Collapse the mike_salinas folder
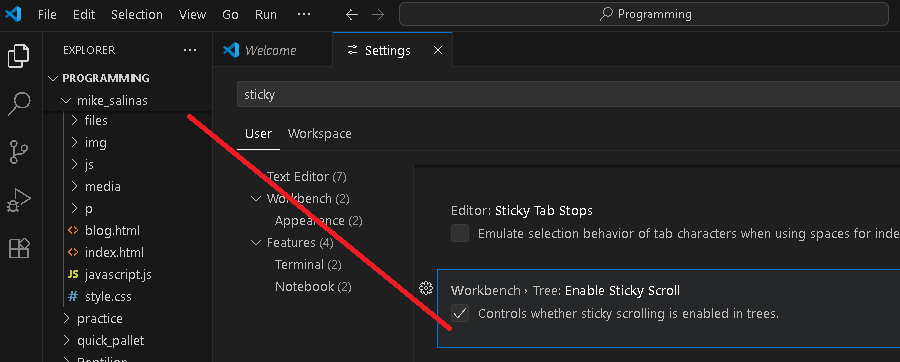This screenshot has width=900, height=362. pos(66,100)
